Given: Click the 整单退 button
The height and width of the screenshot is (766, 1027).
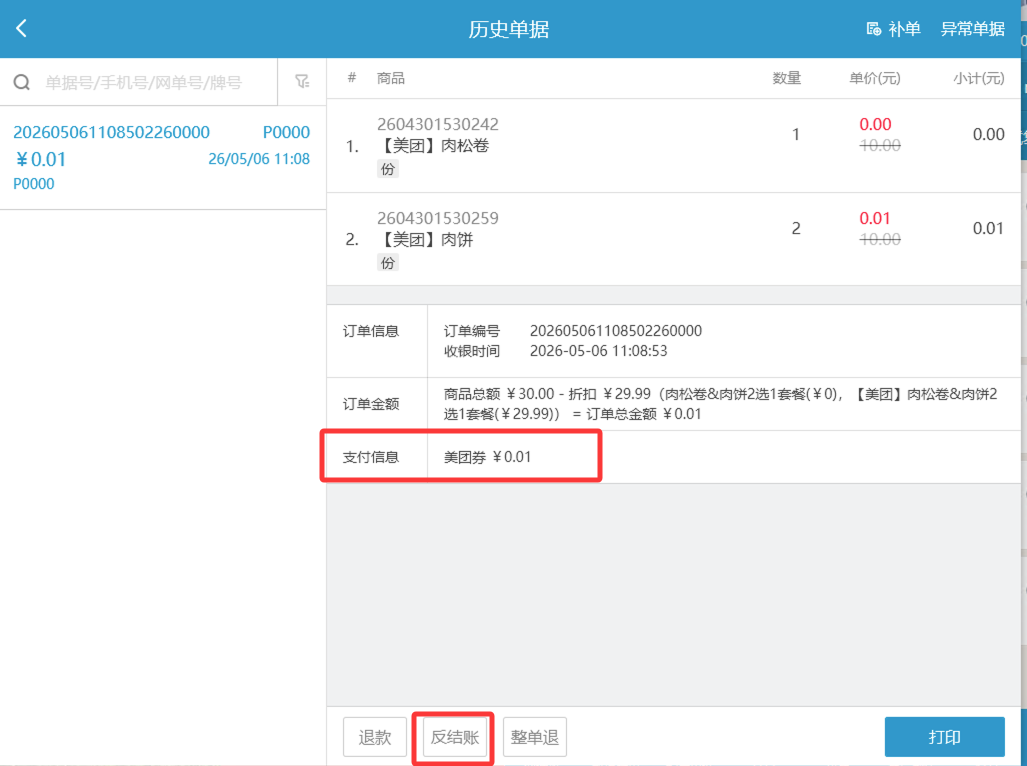Looking at the screenshot, I should pos(534,737).
